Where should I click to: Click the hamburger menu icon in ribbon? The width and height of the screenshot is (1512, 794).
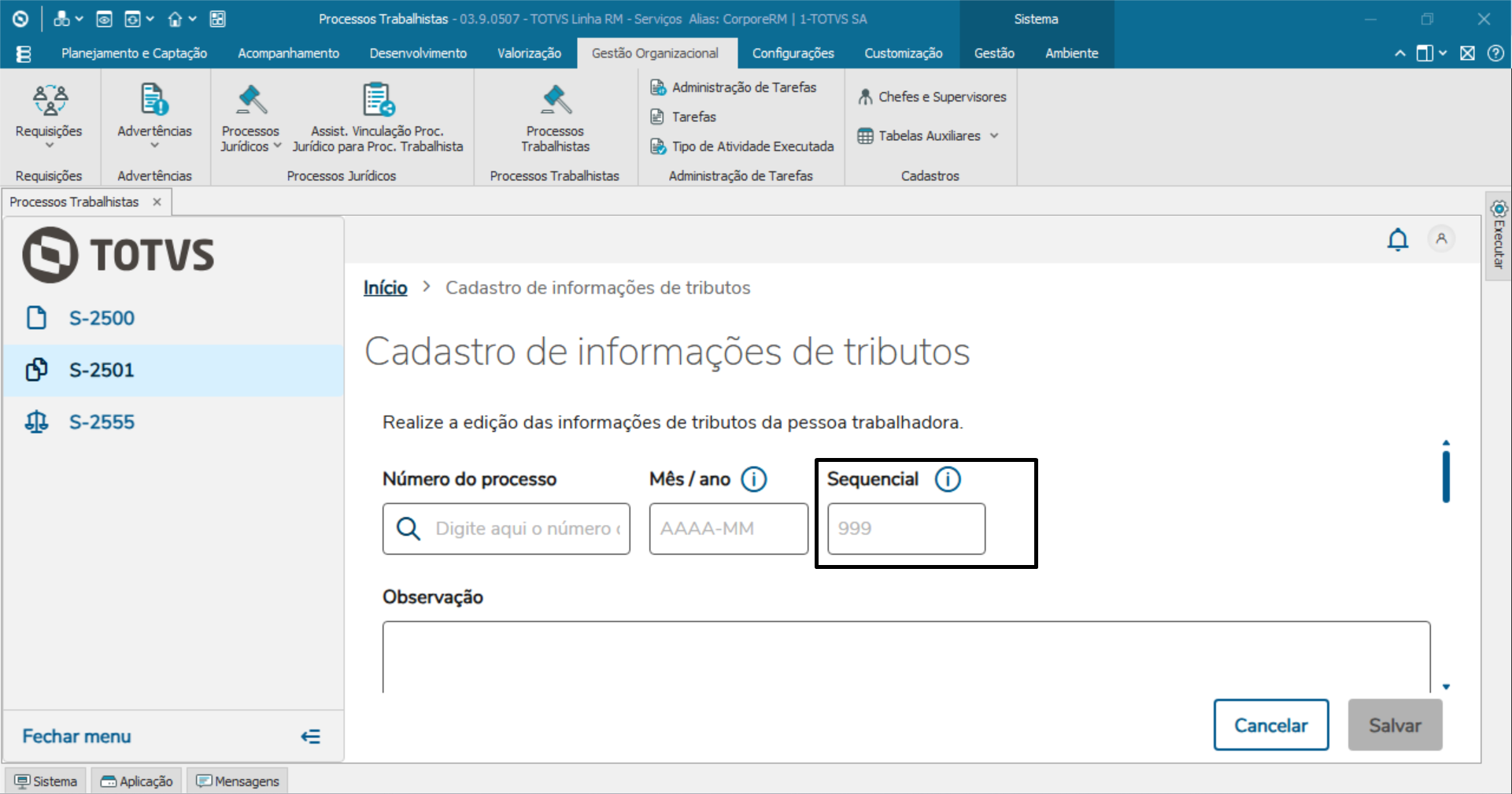coord(24,54)
